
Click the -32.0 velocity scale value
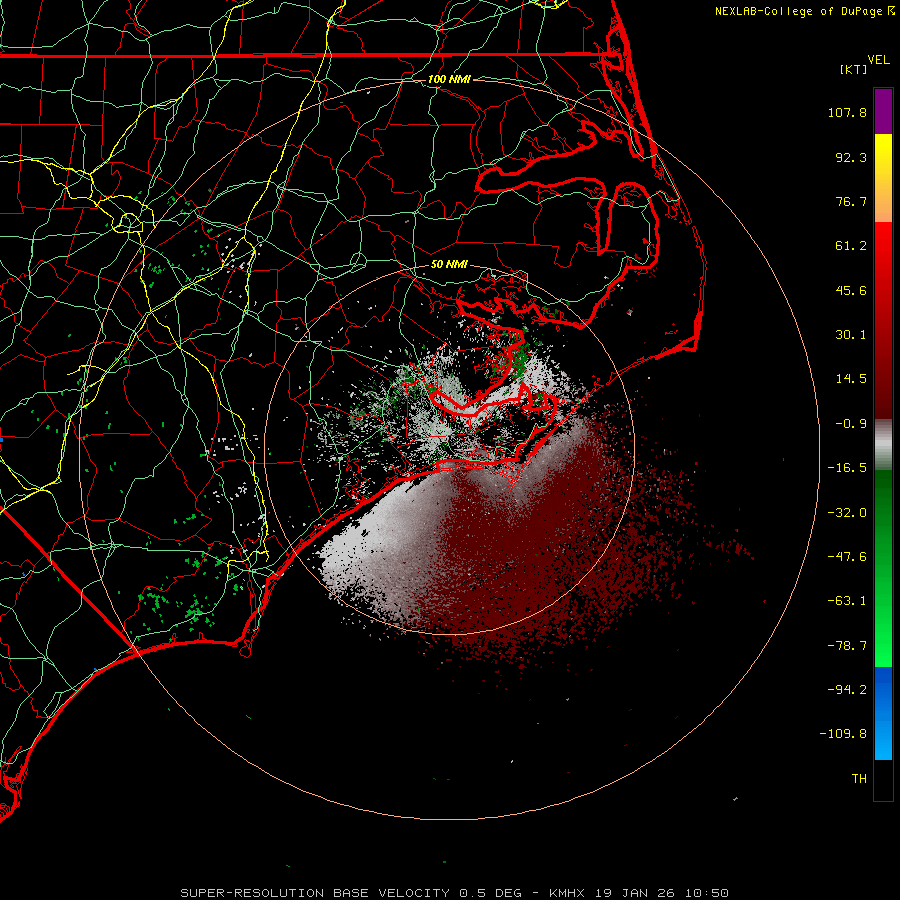(x=847, y=513)
